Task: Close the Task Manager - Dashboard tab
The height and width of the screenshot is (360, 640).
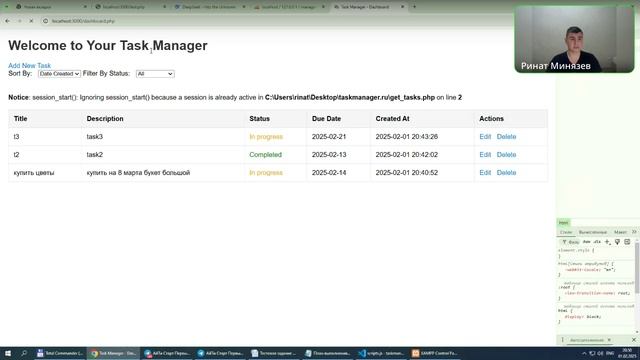Action: (x=402, y=7)
